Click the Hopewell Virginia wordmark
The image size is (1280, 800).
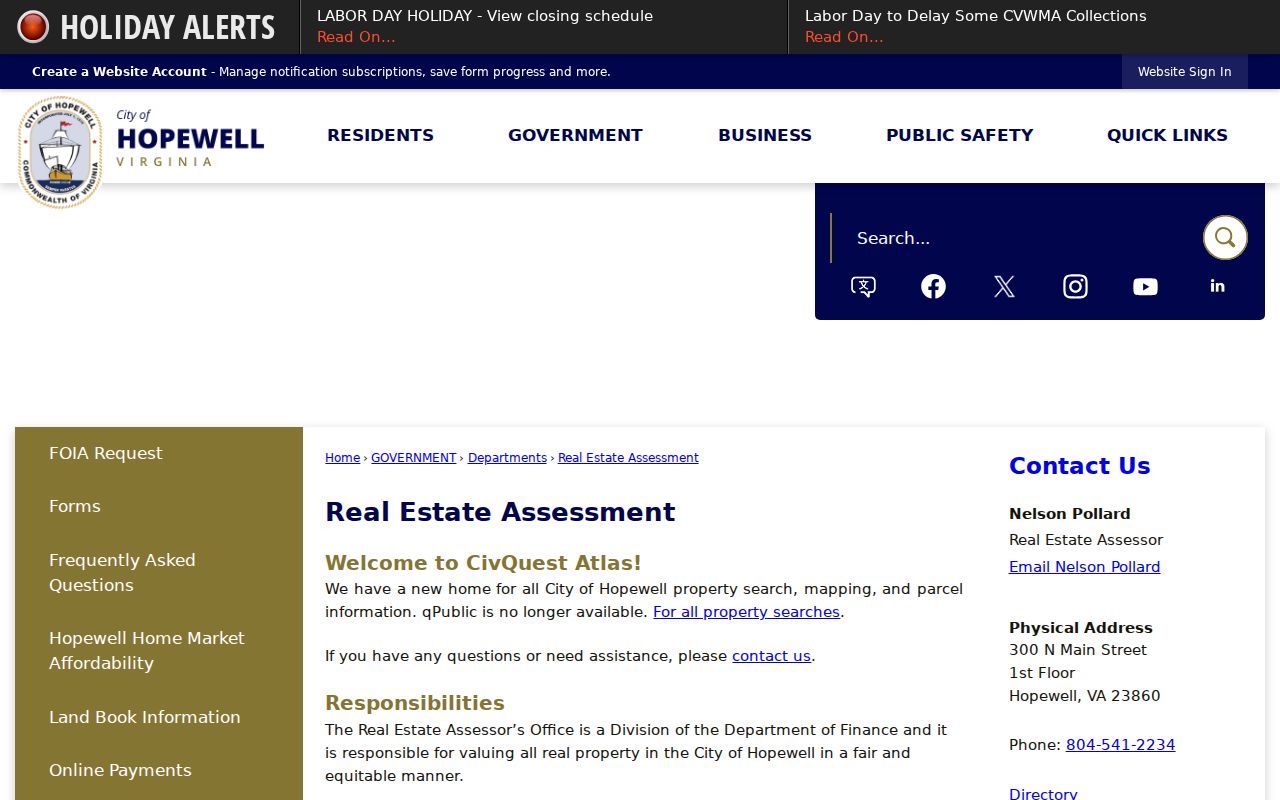coord(190,138)
